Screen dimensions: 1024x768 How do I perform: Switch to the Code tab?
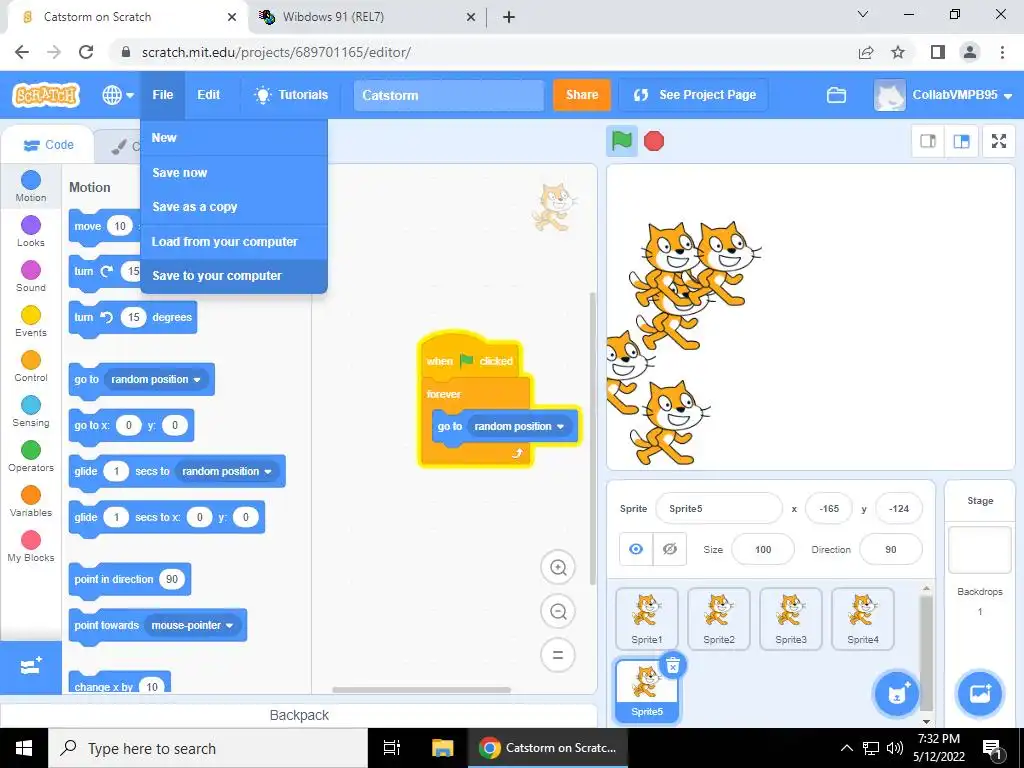(x=48, y=145)
